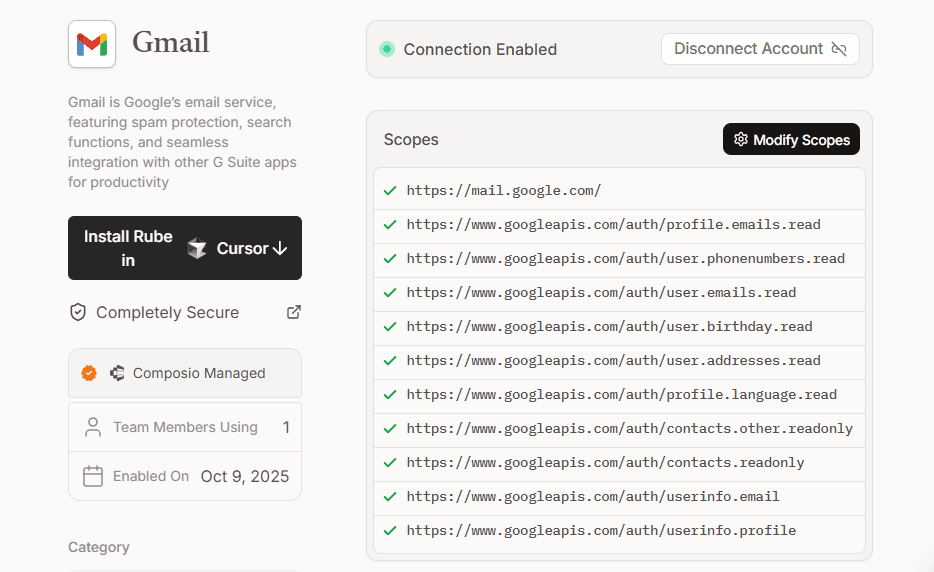Click the checkmark beside user.birthday.read scope

390,327
